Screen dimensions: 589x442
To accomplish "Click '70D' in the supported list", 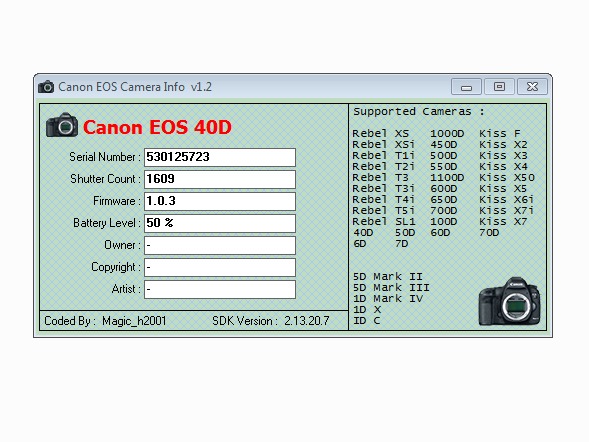I will point(489,233).
